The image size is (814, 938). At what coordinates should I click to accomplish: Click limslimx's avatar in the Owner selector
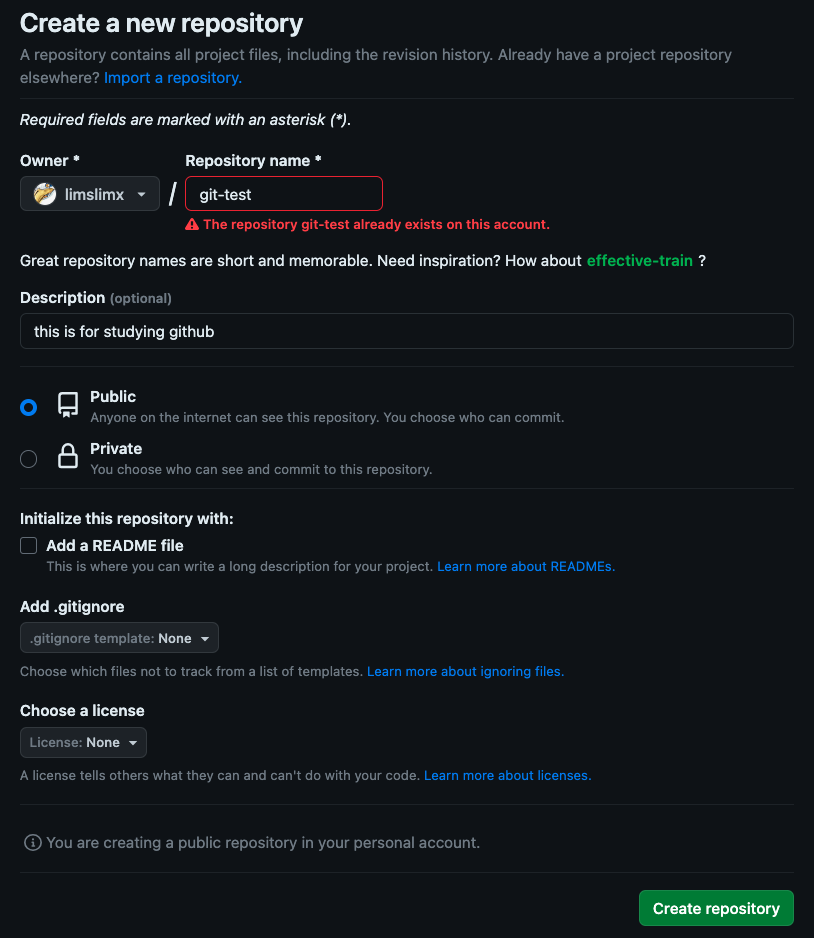(x=43, y=193)
